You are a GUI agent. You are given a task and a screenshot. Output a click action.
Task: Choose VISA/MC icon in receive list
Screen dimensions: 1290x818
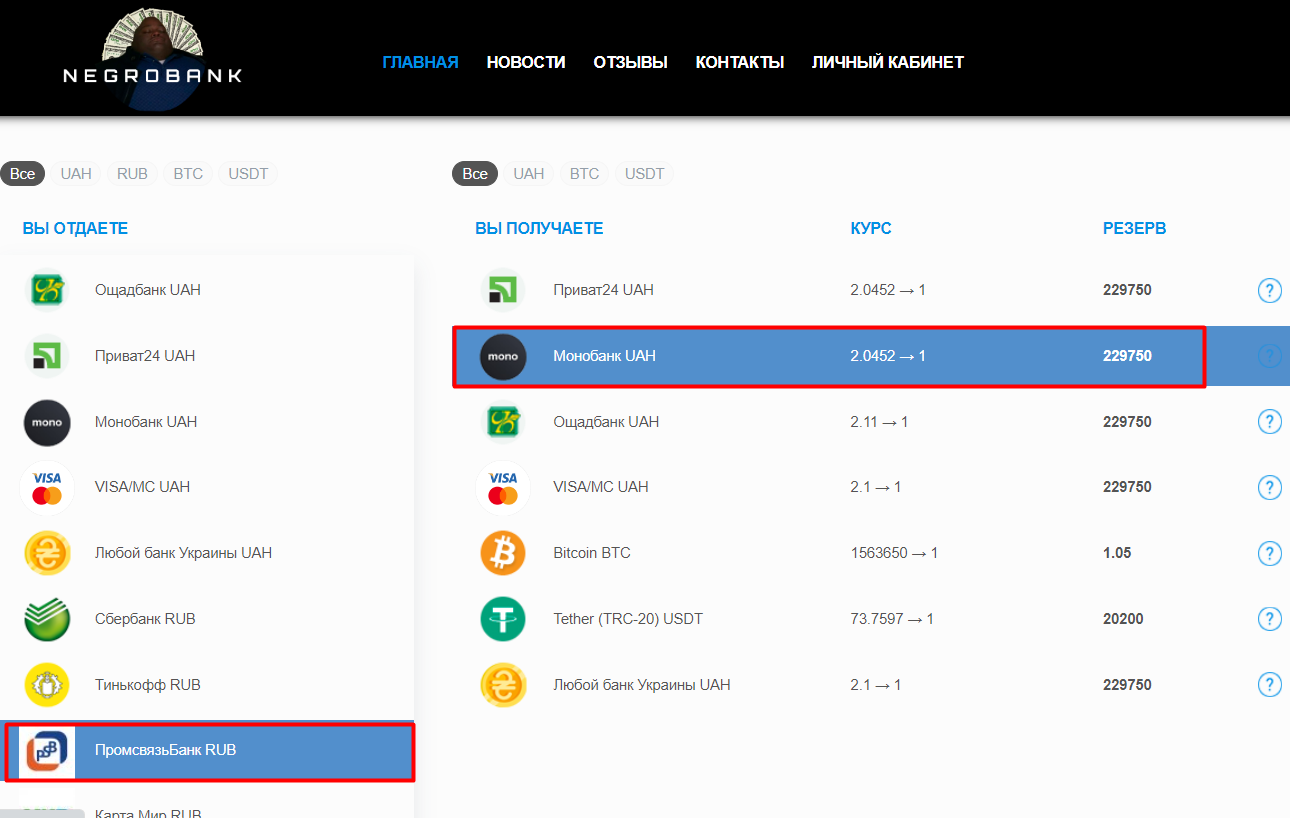[503, 487]
